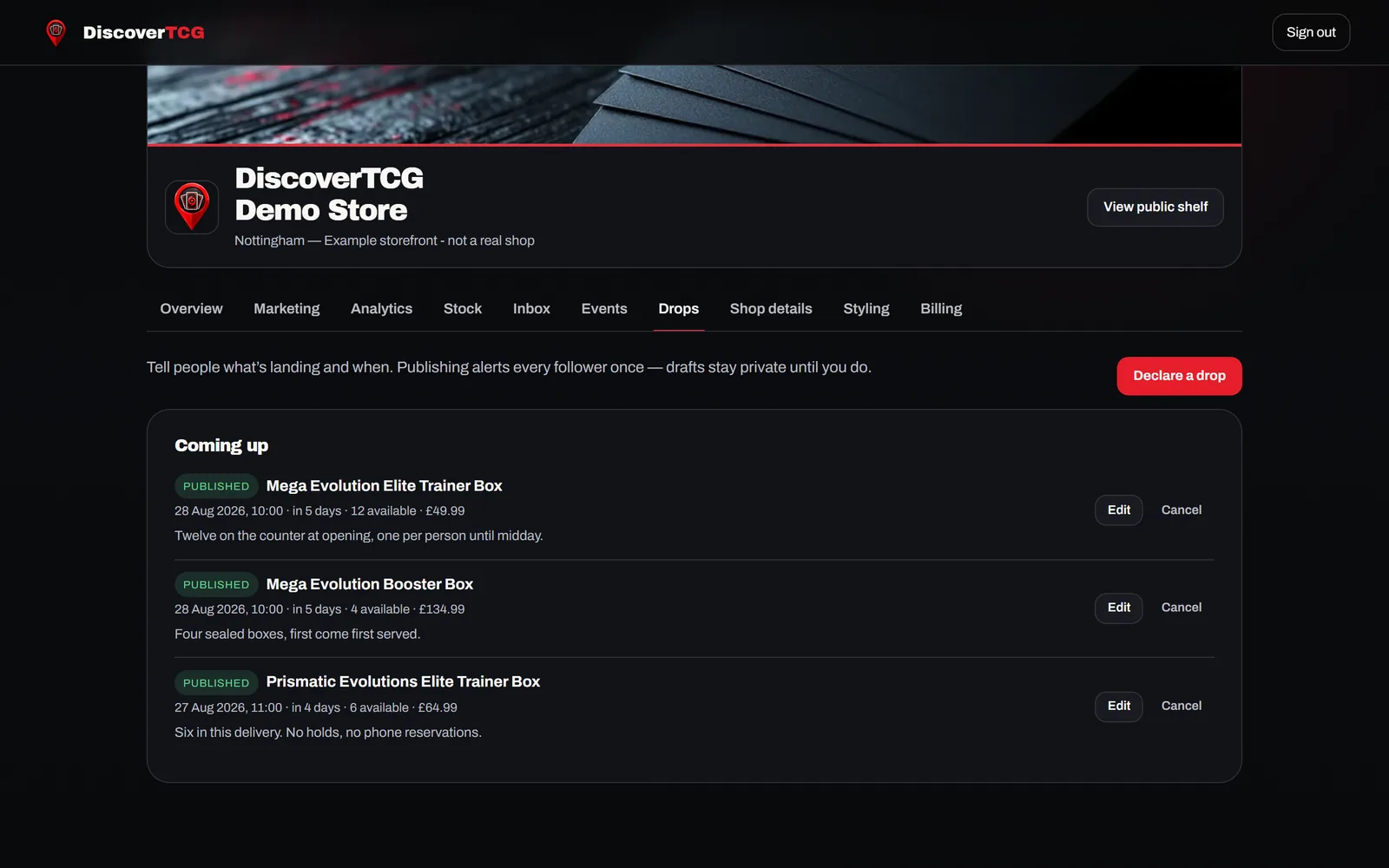1389x868 pixels.
Task: Go to the Styling tab
Action: [866, 309]
